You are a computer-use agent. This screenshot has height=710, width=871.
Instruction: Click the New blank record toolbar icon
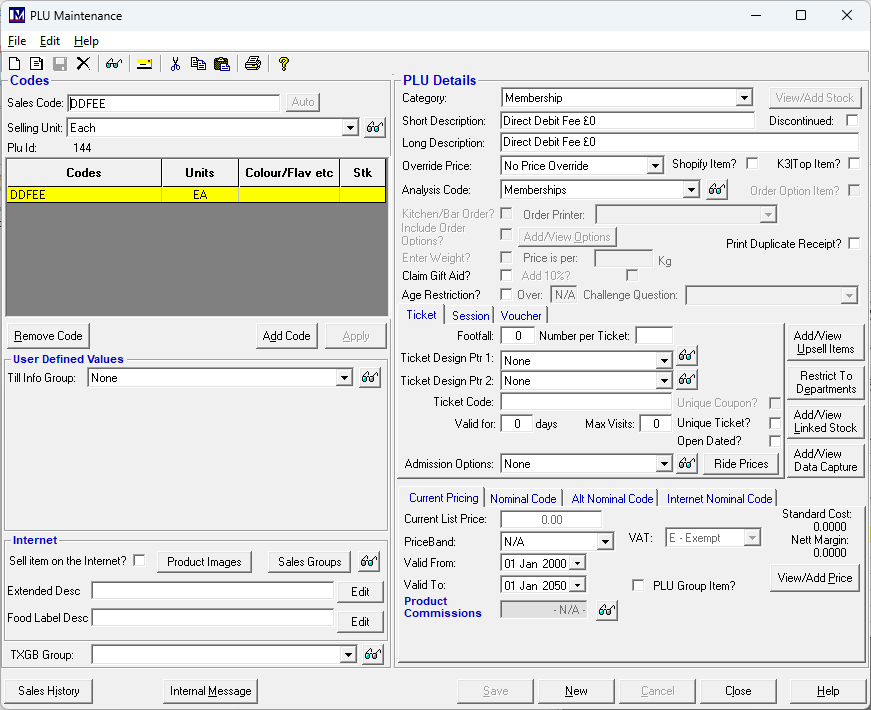click(x=14, y=64)
